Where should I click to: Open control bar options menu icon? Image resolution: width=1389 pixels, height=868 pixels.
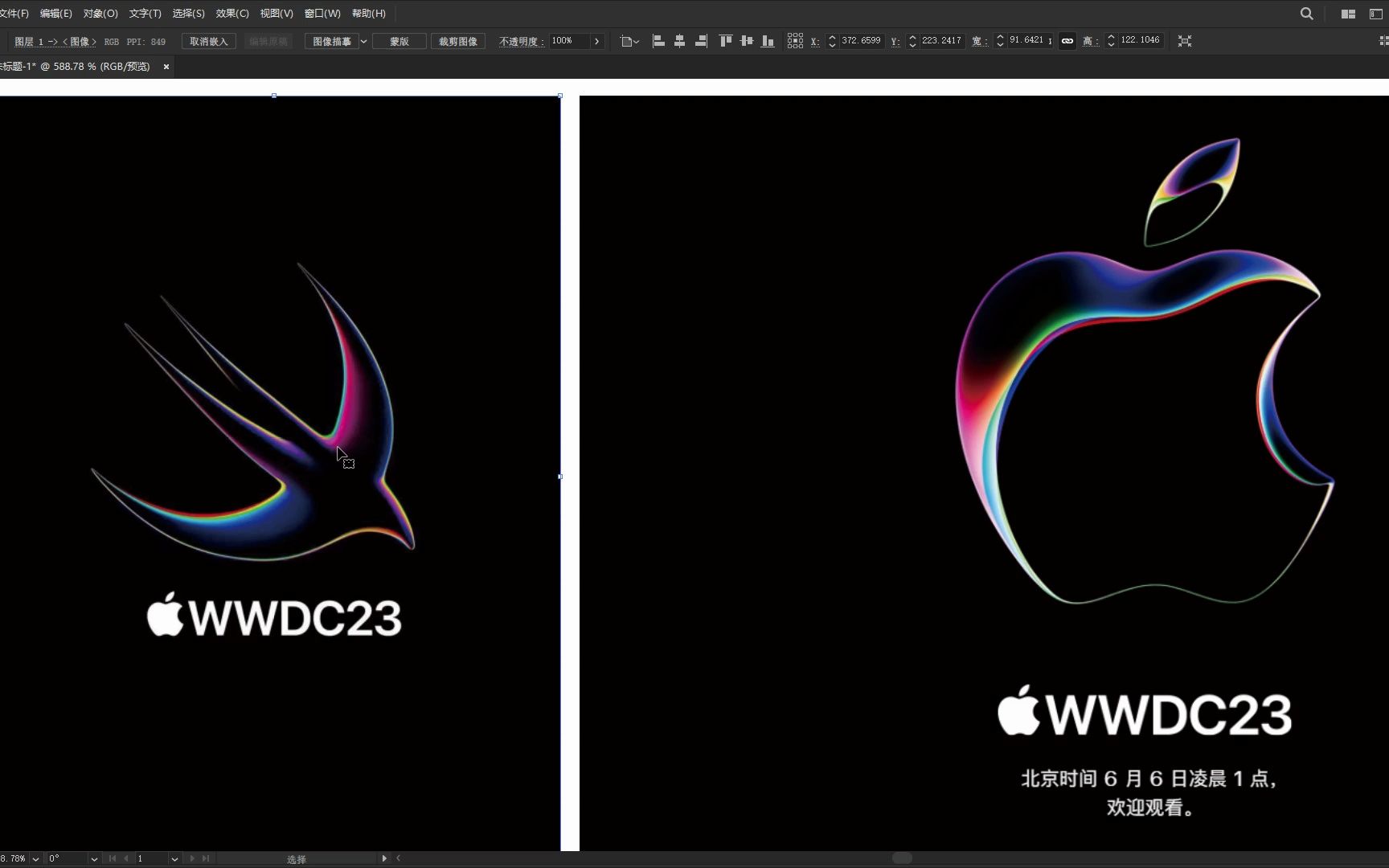click(1383, 41)
